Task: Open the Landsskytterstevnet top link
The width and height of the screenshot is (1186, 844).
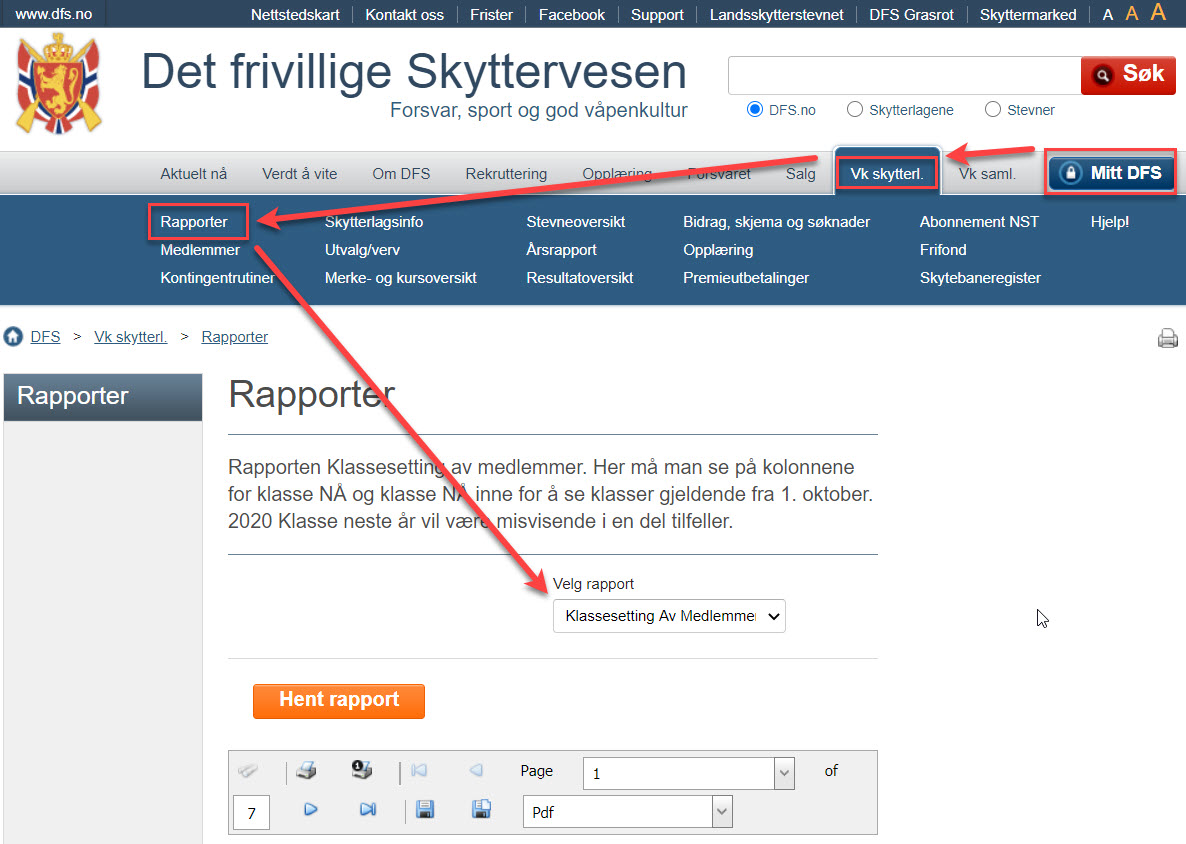Action: tap(776, 14)
